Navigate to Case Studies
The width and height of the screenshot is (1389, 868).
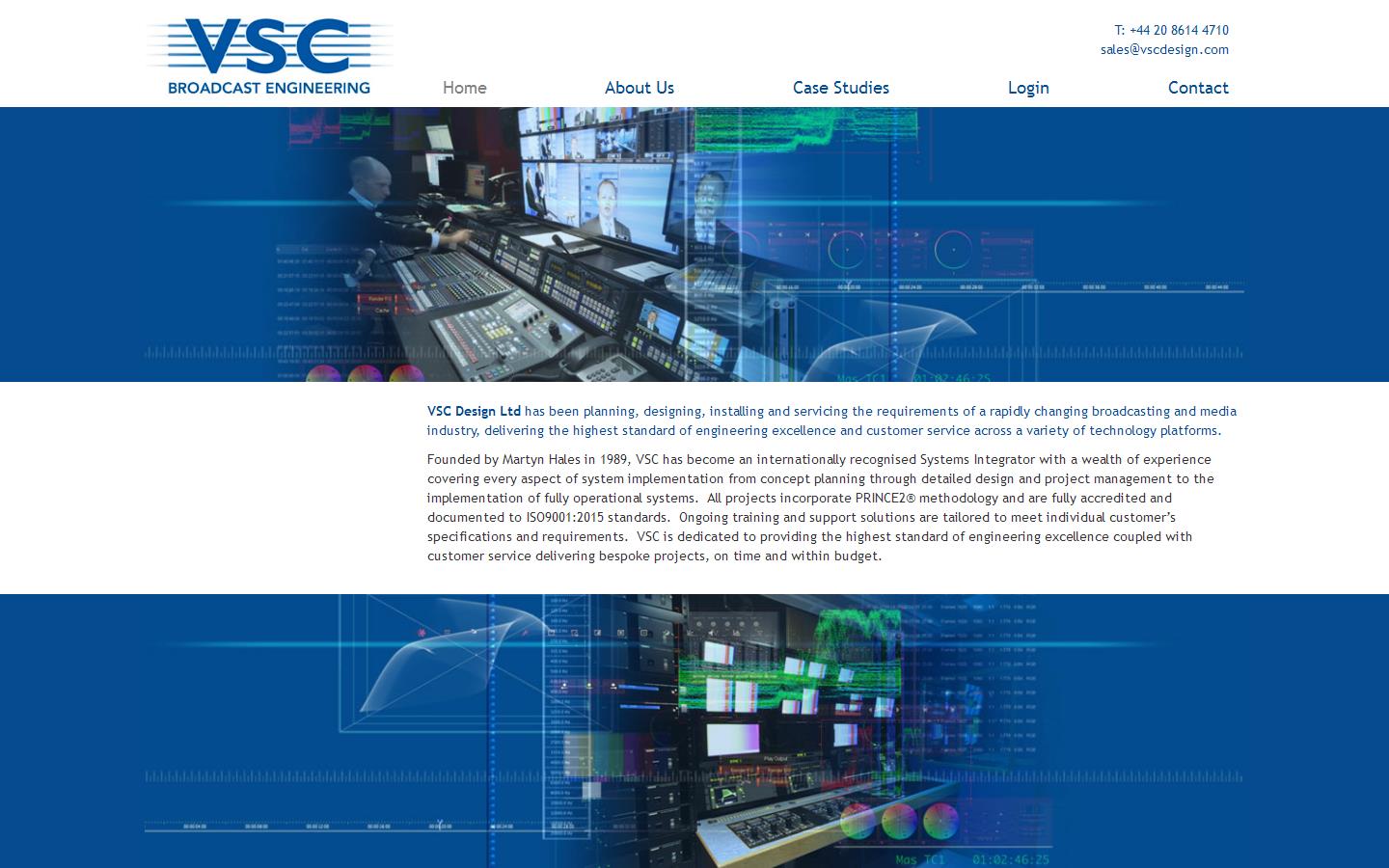840,88
